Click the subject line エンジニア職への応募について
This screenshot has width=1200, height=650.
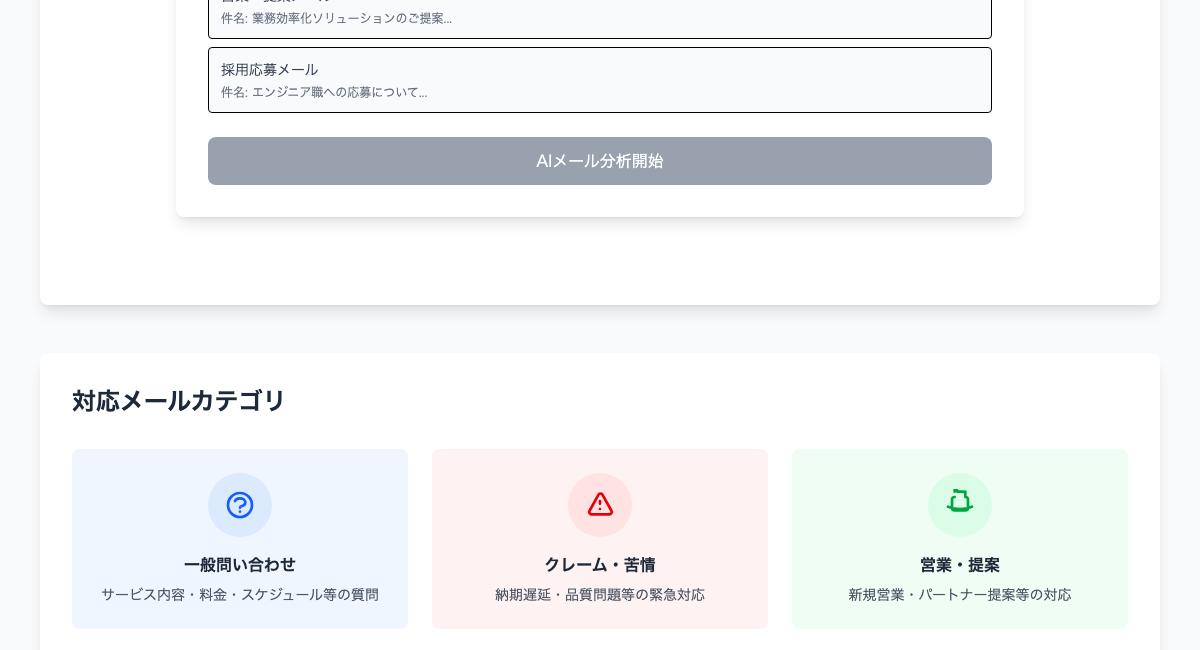click(325, 92)
